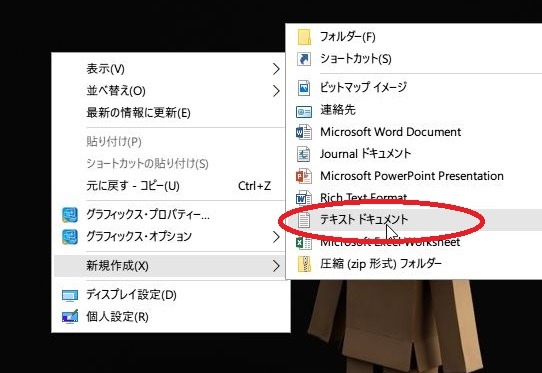
Task: Expand the 表示(V) submenu arrow
Action: coord(275,69)
